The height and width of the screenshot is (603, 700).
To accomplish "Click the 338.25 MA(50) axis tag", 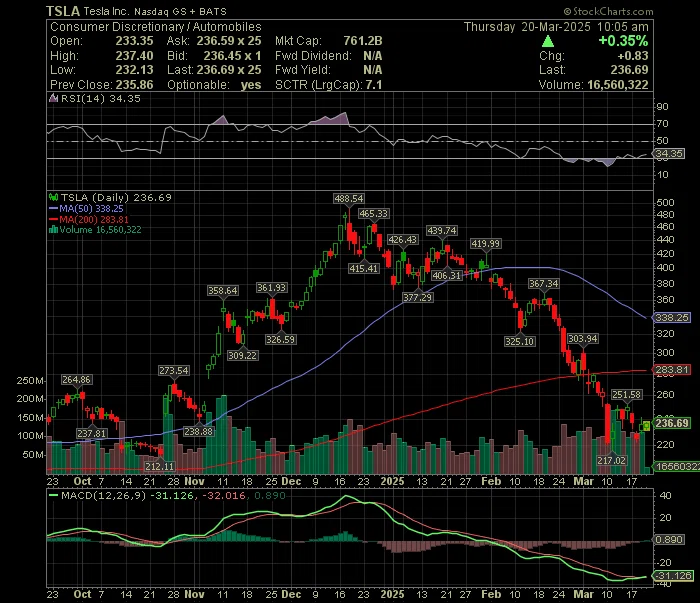I will [x=671, y=317].
